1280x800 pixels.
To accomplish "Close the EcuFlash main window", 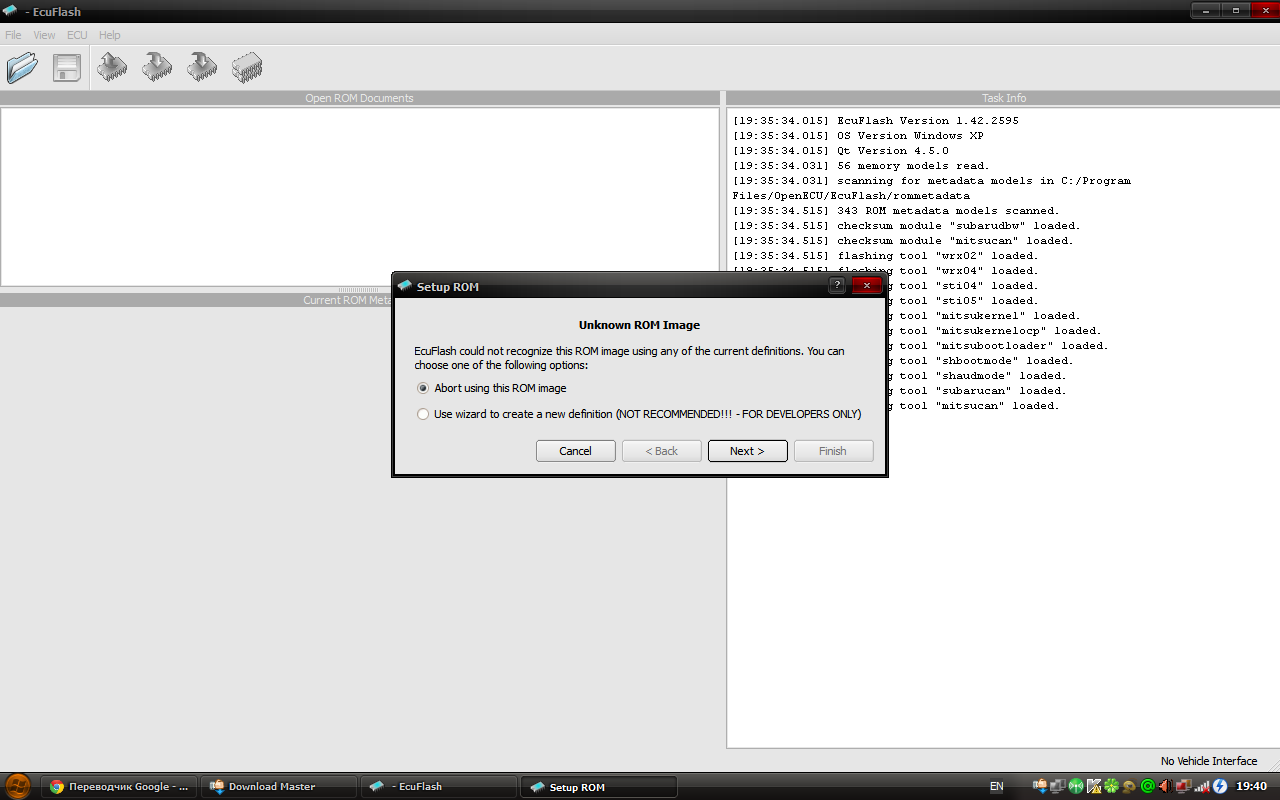I will click(x=1264, y=10).
